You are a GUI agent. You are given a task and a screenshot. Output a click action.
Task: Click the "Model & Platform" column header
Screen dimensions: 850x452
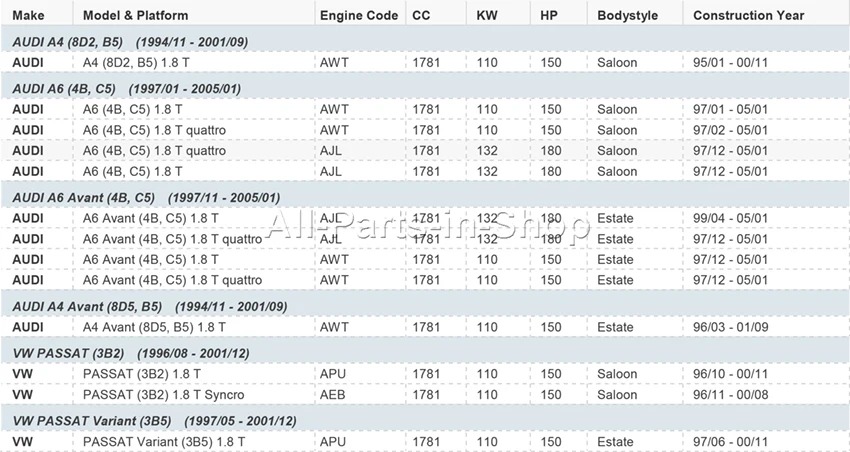coord(136,15)
